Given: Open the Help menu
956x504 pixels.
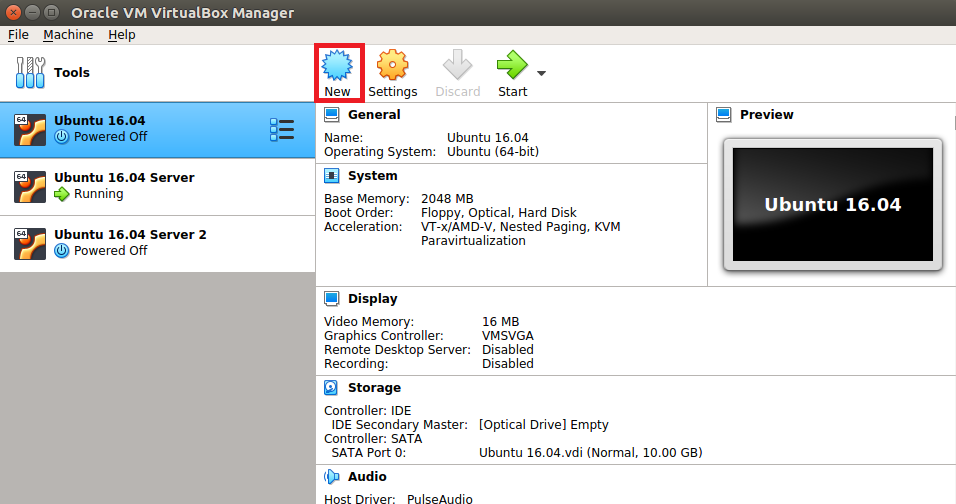Looking at the screenshot, I should 122,35.
